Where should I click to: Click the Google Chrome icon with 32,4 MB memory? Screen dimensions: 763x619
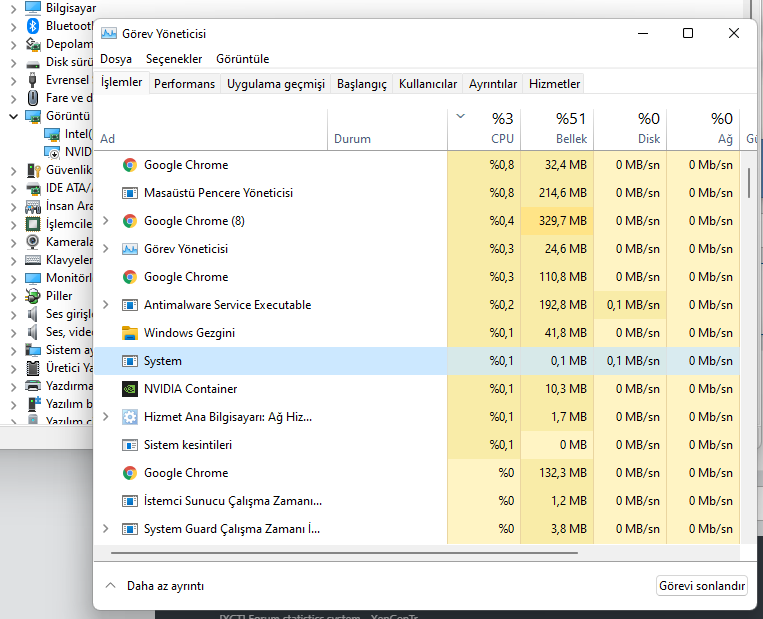[x=129, y=165]
